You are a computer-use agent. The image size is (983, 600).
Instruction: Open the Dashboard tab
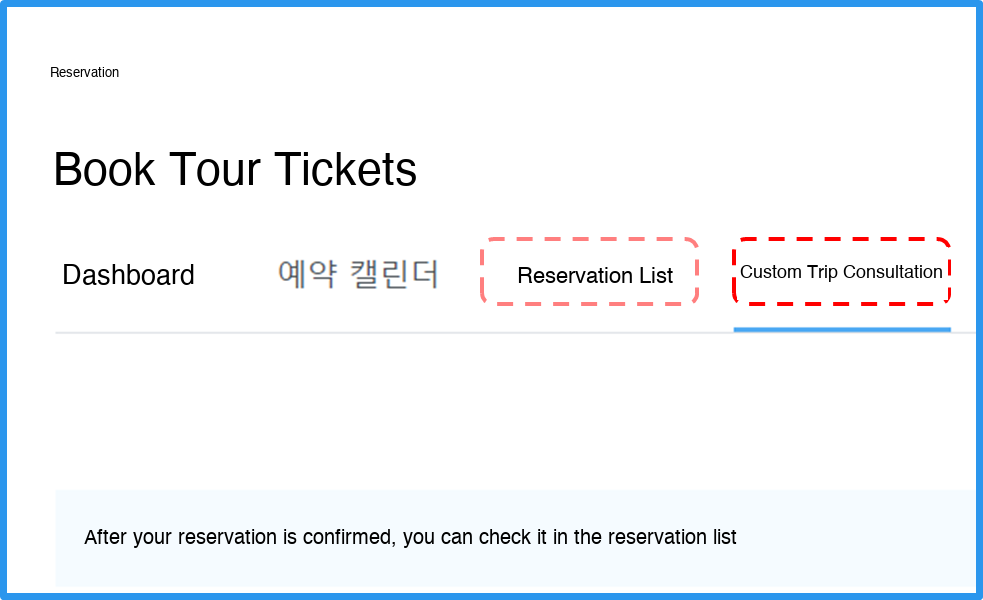(128, 275)
